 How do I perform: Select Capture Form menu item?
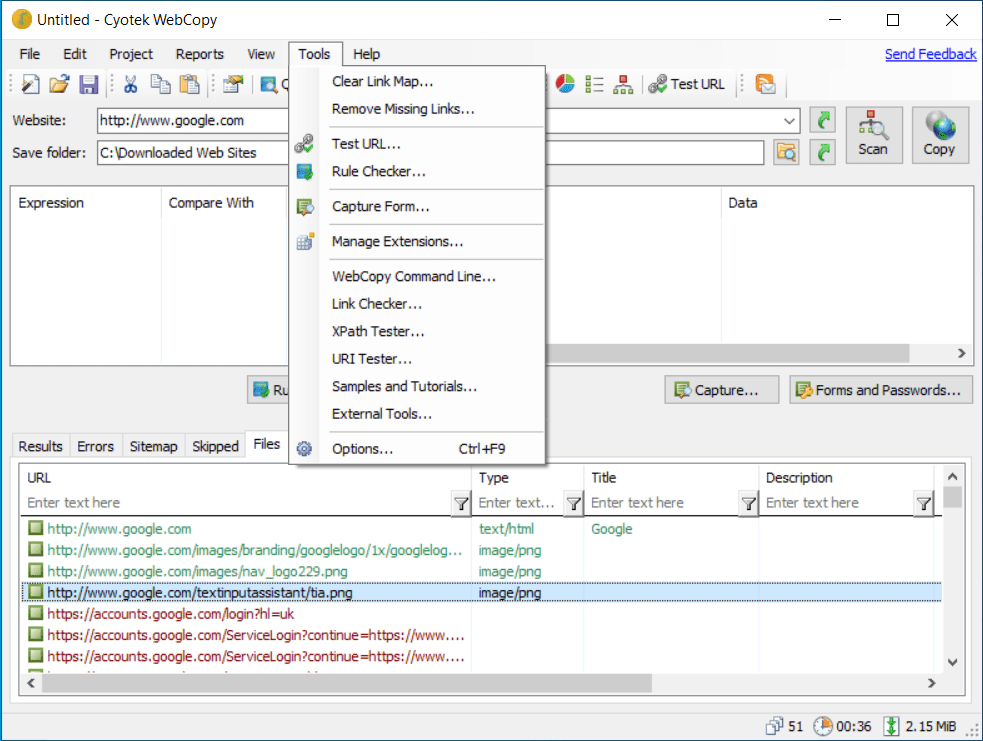click(x=417, y=207)
